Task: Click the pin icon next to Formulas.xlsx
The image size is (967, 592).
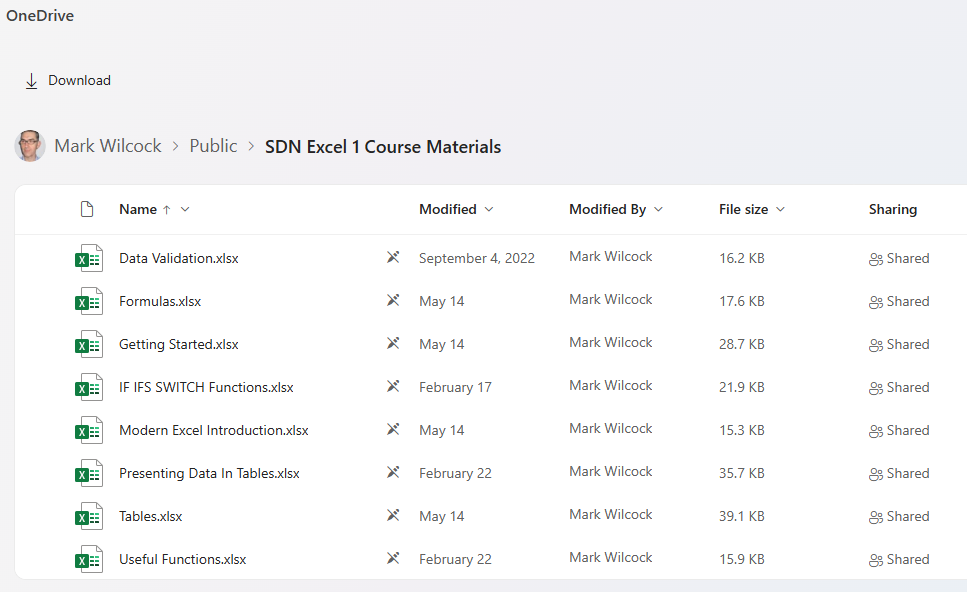Action: [x=393, y=301]
